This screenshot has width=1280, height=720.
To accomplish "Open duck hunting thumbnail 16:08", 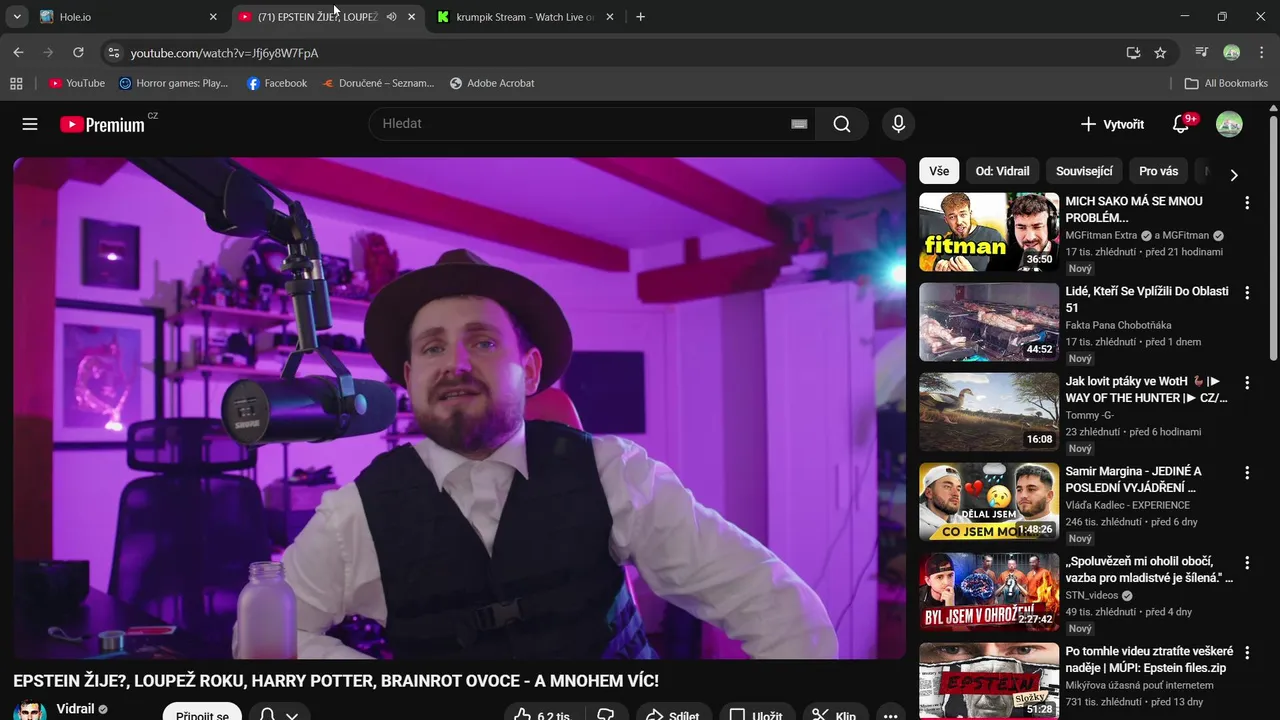I will point(989,412).
